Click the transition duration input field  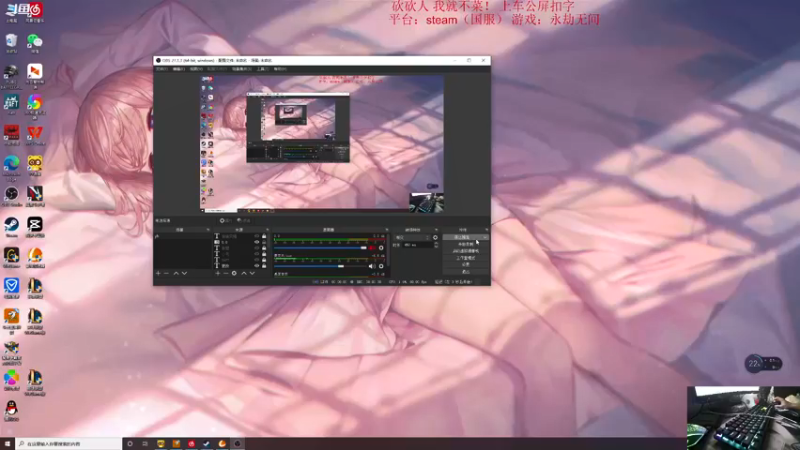pyautogui.click(x=417, y=245)
